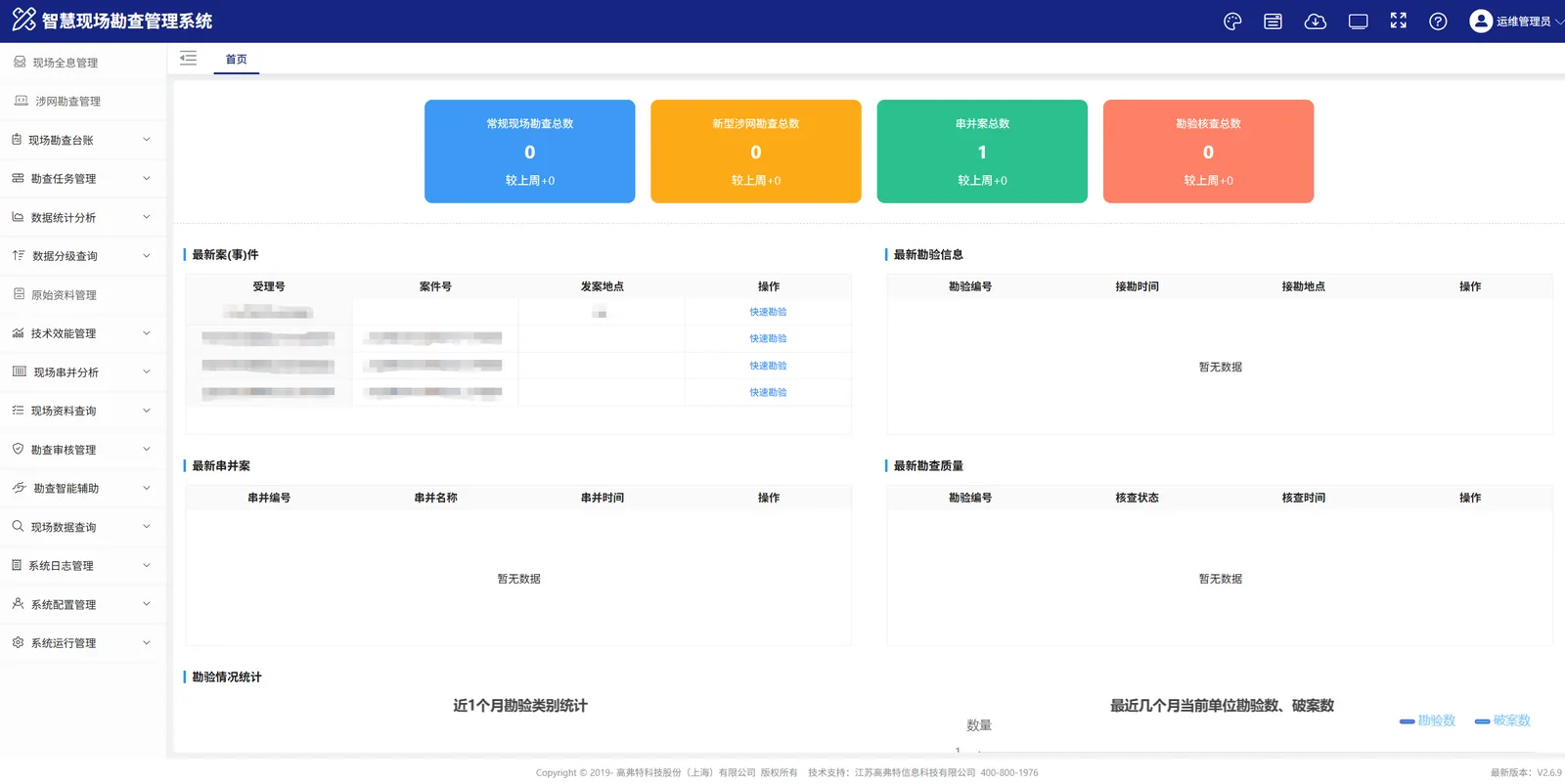Collapse the sidebar with the menu fold icon
This screenshot has width=1565, height=784.
click(189, 59)
